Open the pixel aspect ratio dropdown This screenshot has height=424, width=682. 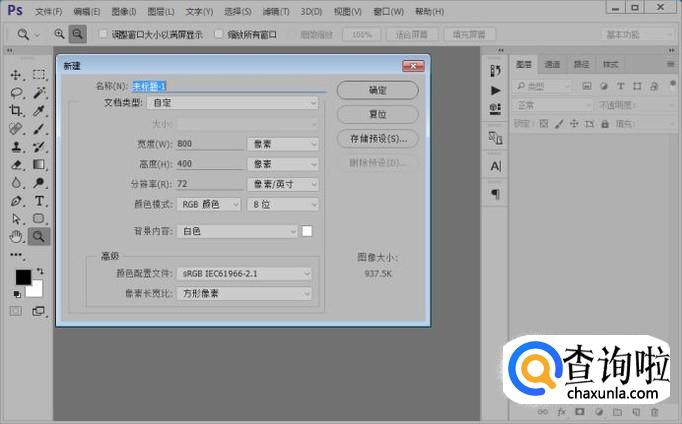pyautogui.click(x=244, y=294)
